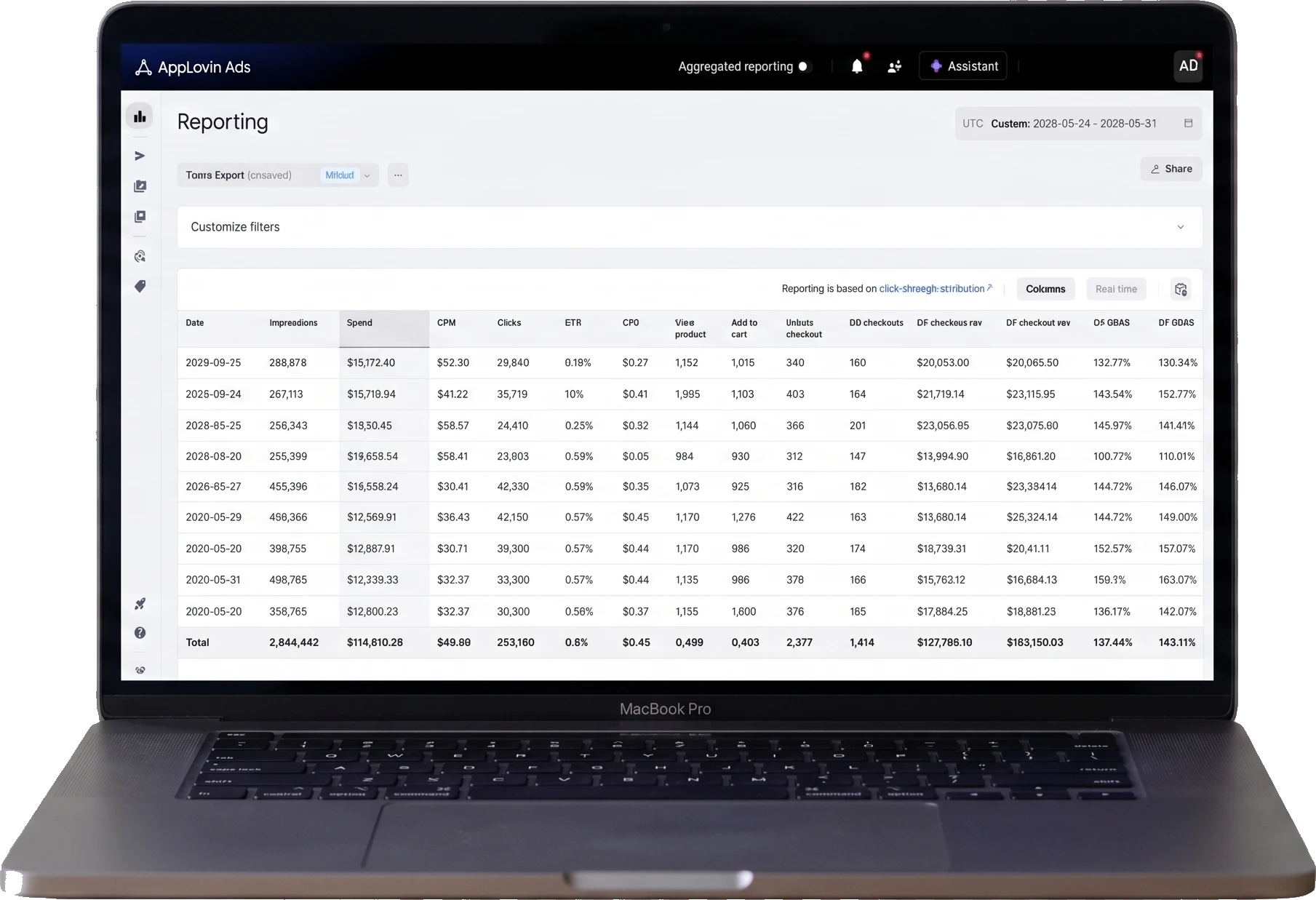Select the 39,300 clicks cell

click(x=513, y=549)
